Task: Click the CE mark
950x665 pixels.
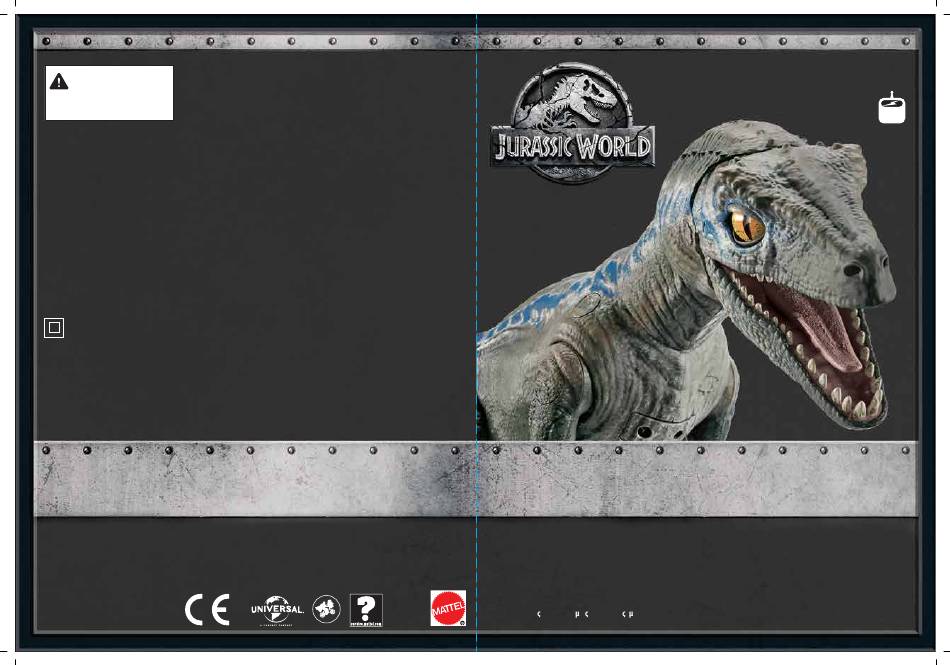Action: pos(207,609)
